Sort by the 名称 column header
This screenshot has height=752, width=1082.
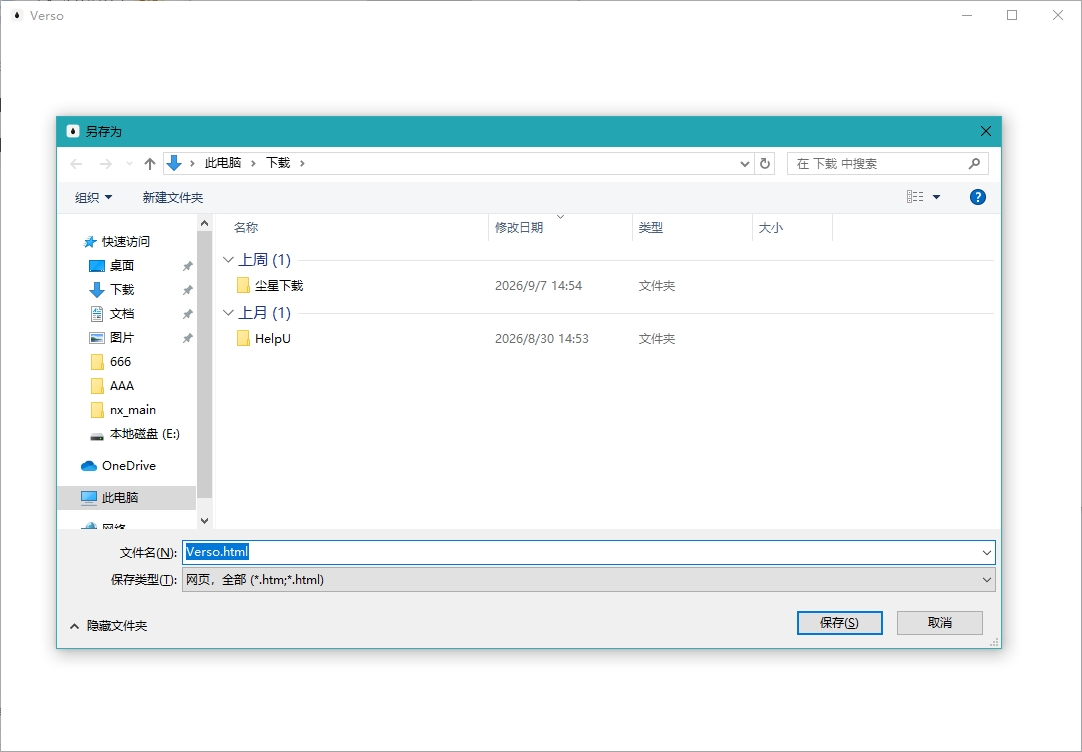pos(246,228)
